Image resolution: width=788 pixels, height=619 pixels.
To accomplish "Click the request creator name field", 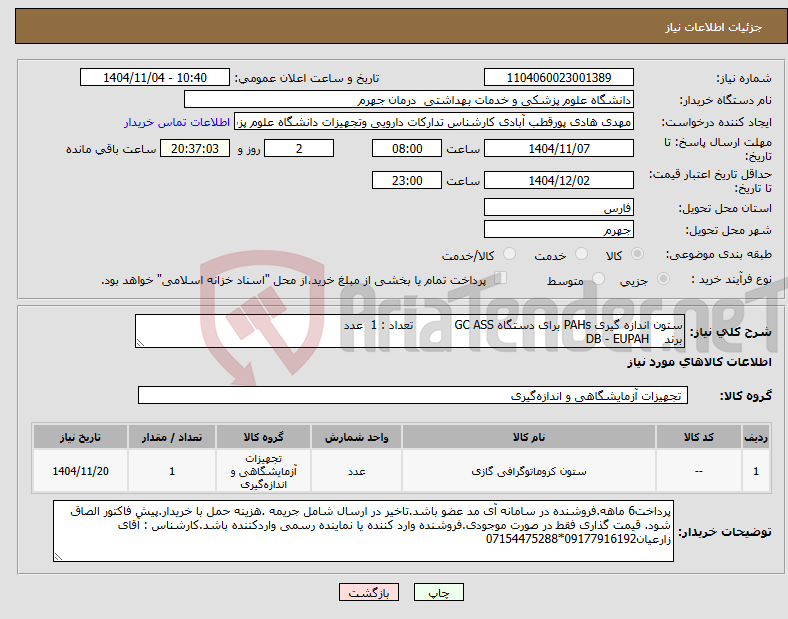I will [434, 122].
